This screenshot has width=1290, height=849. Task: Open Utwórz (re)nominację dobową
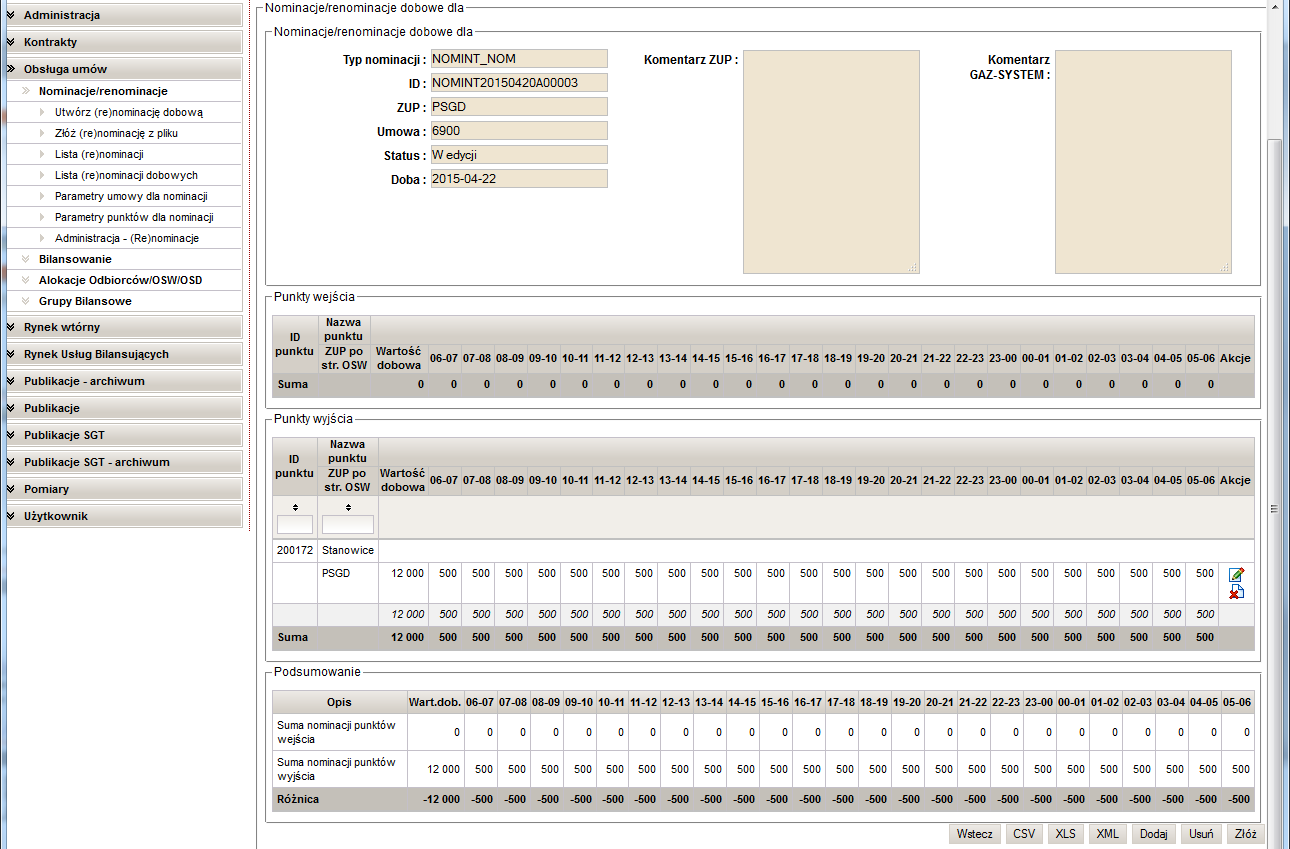coord(129,112)
